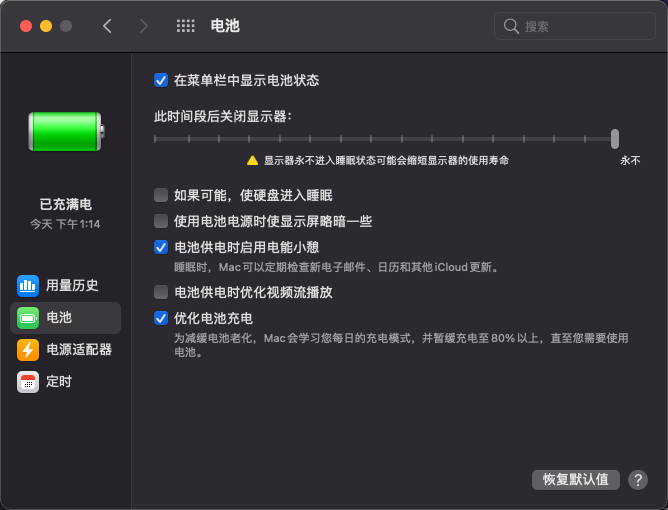Click the Power Nap description about iCloud 更新
This screenshot has height=510, width=668.
coord(337,268)
